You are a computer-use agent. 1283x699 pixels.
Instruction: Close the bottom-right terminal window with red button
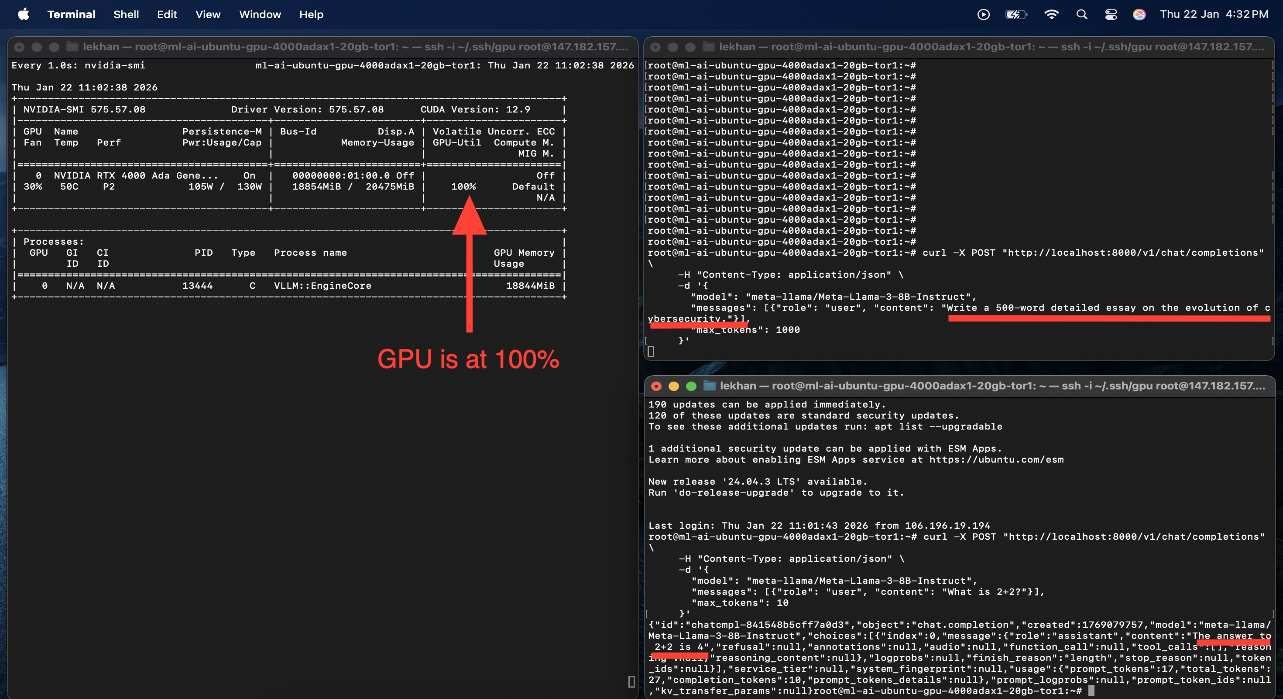pos(656,385)
